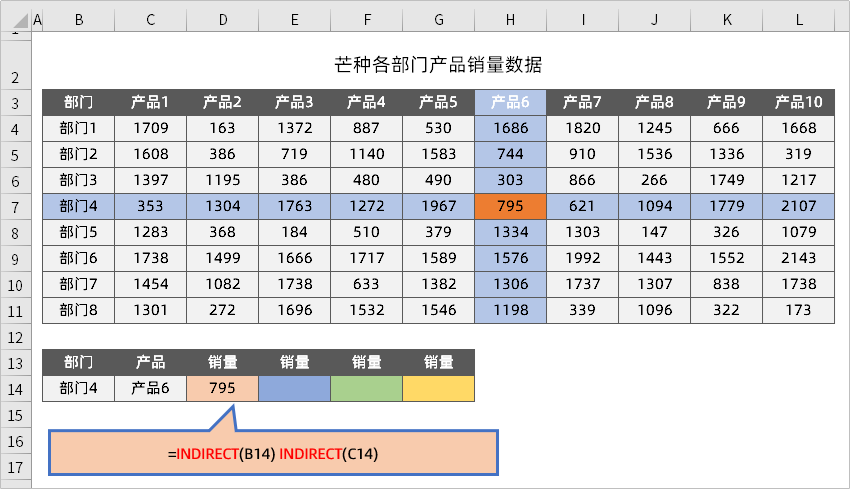The height and width of the screenshot is (489, 850).
Task: Click the narrow column A header
Action: 37,19
